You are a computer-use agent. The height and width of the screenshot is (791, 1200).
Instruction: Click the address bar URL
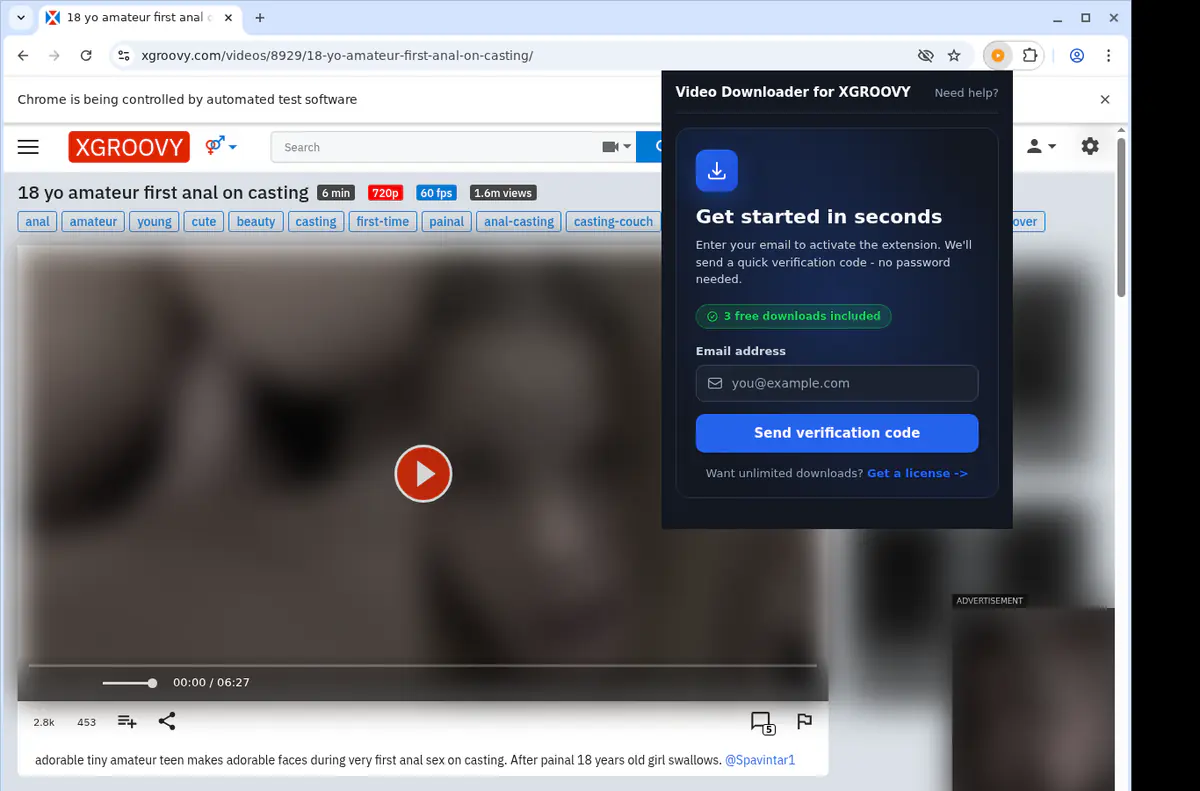click(337, 56)
